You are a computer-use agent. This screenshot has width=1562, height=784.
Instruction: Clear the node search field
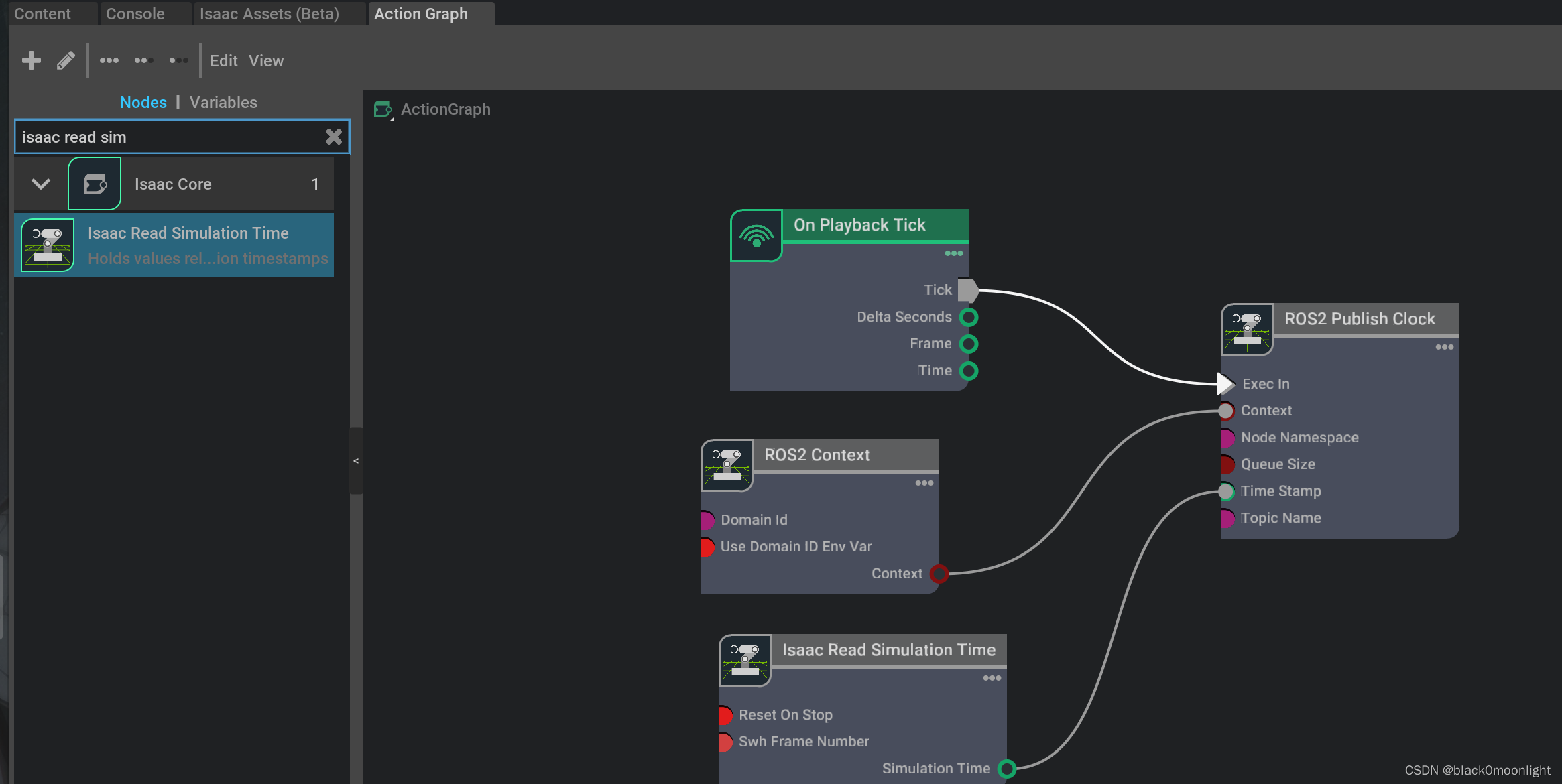click(333, 137)
